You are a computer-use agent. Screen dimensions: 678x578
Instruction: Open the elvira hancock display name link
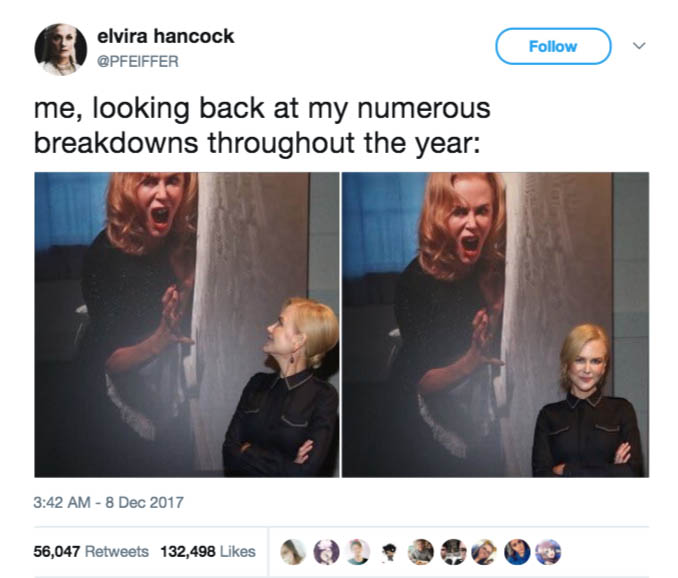(166, 36)
